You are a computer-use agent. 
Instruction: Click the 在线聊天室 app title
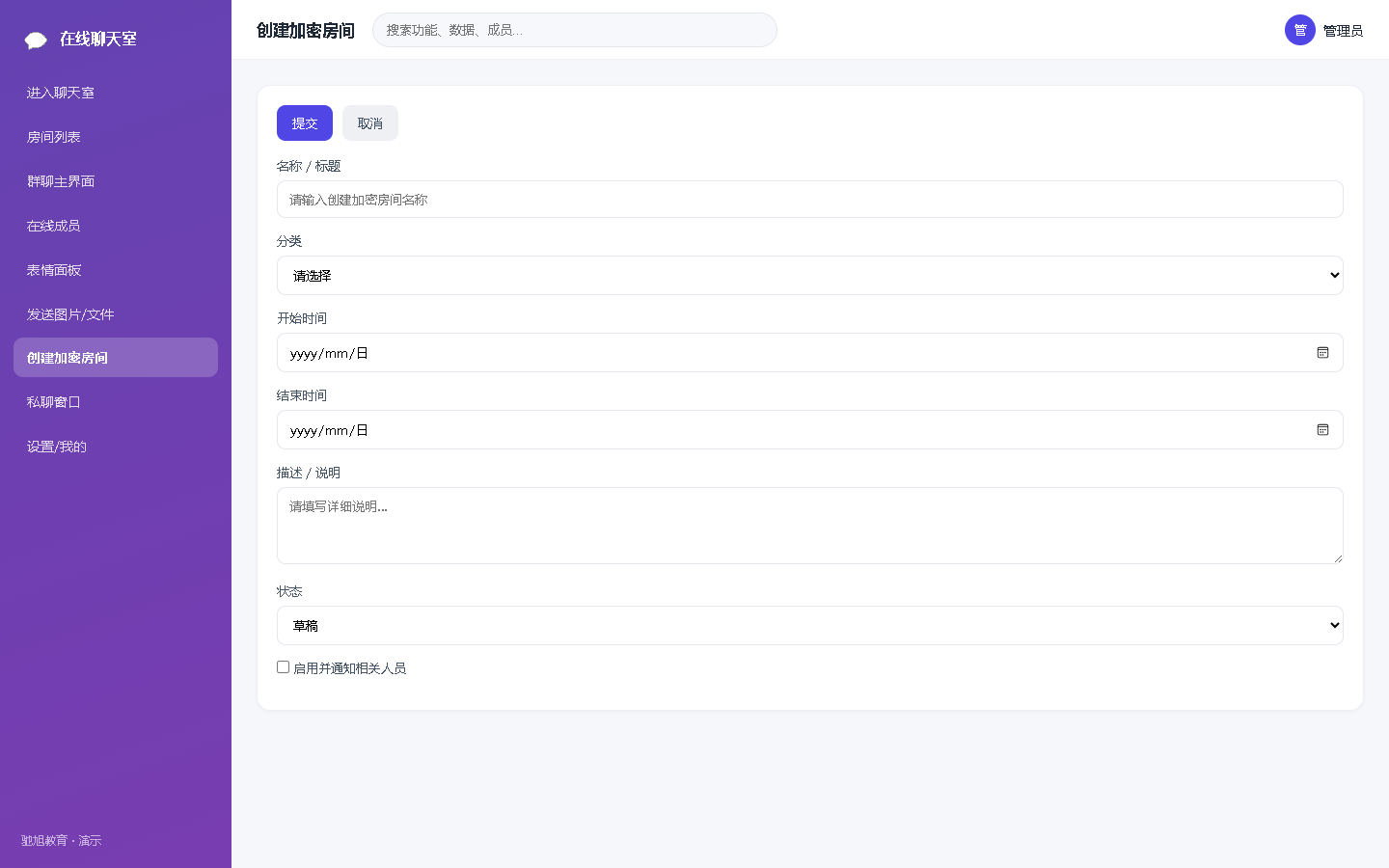click(x=98, y=40)
